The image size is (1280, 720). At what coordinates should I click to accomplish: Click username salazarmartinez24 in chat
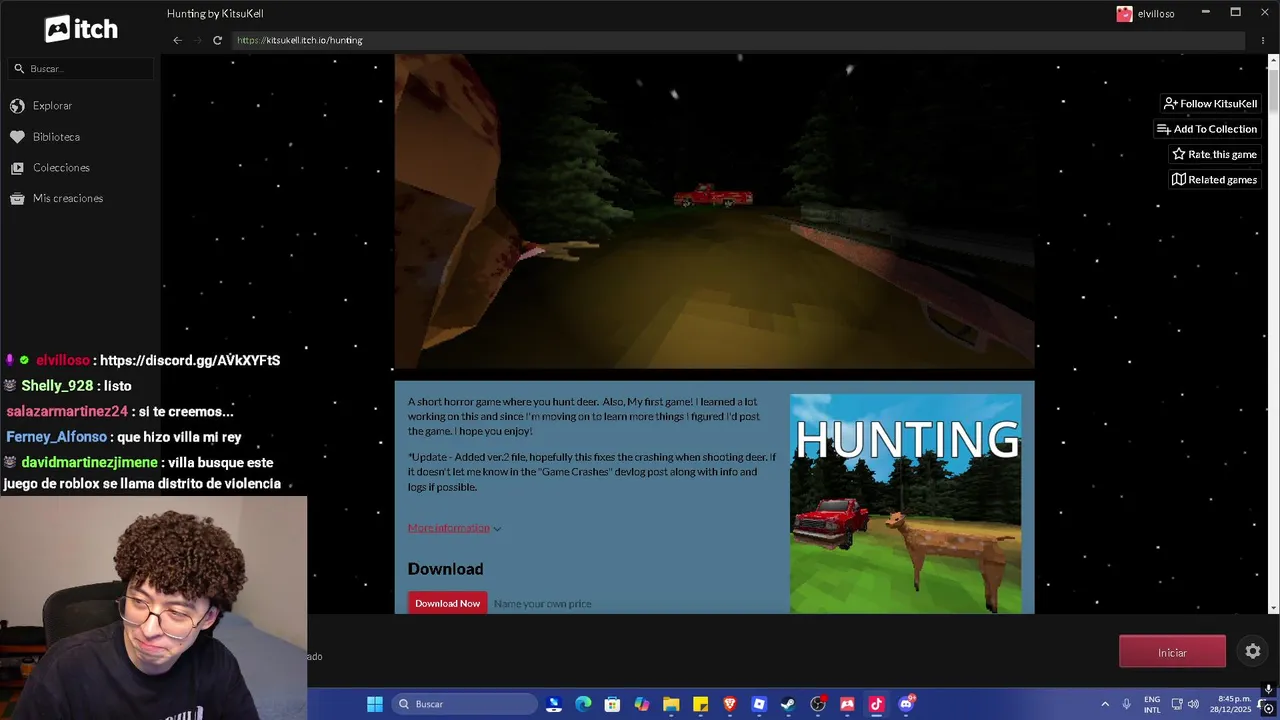tap(67, 411)
